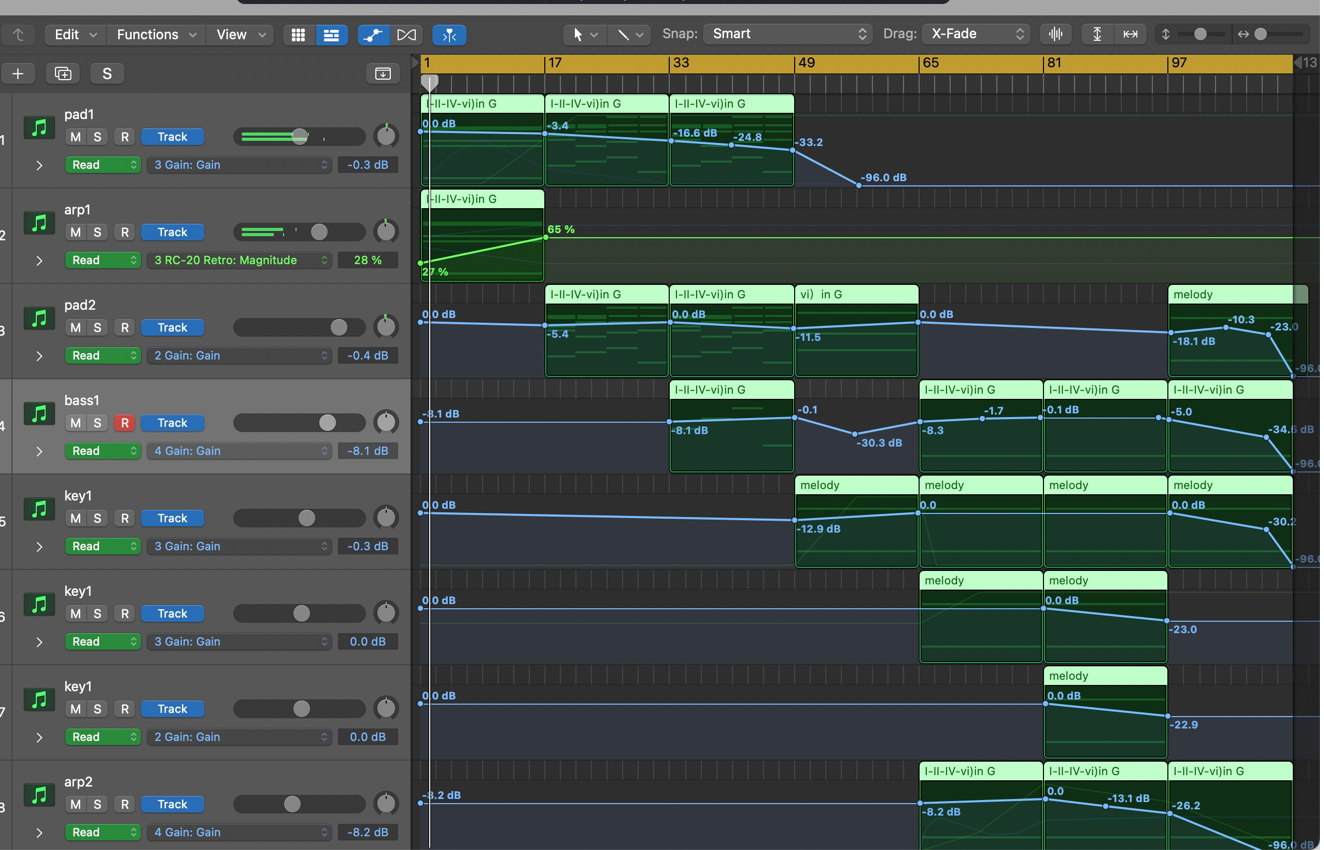Click the Track button on key1 track
Viewport: 1324px width, 850px height.
pos(172,518)
